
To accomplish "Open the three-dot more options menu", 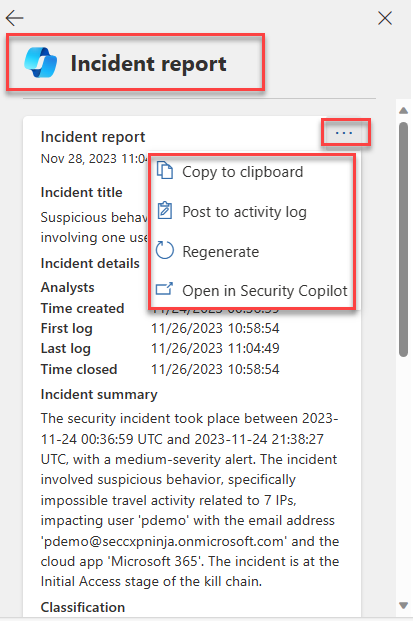I will click(x=344, y=133).
